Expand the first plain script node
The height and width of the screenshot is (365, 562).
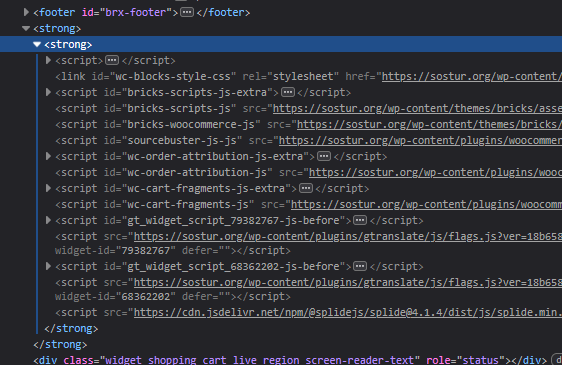[x=48, y=60]
